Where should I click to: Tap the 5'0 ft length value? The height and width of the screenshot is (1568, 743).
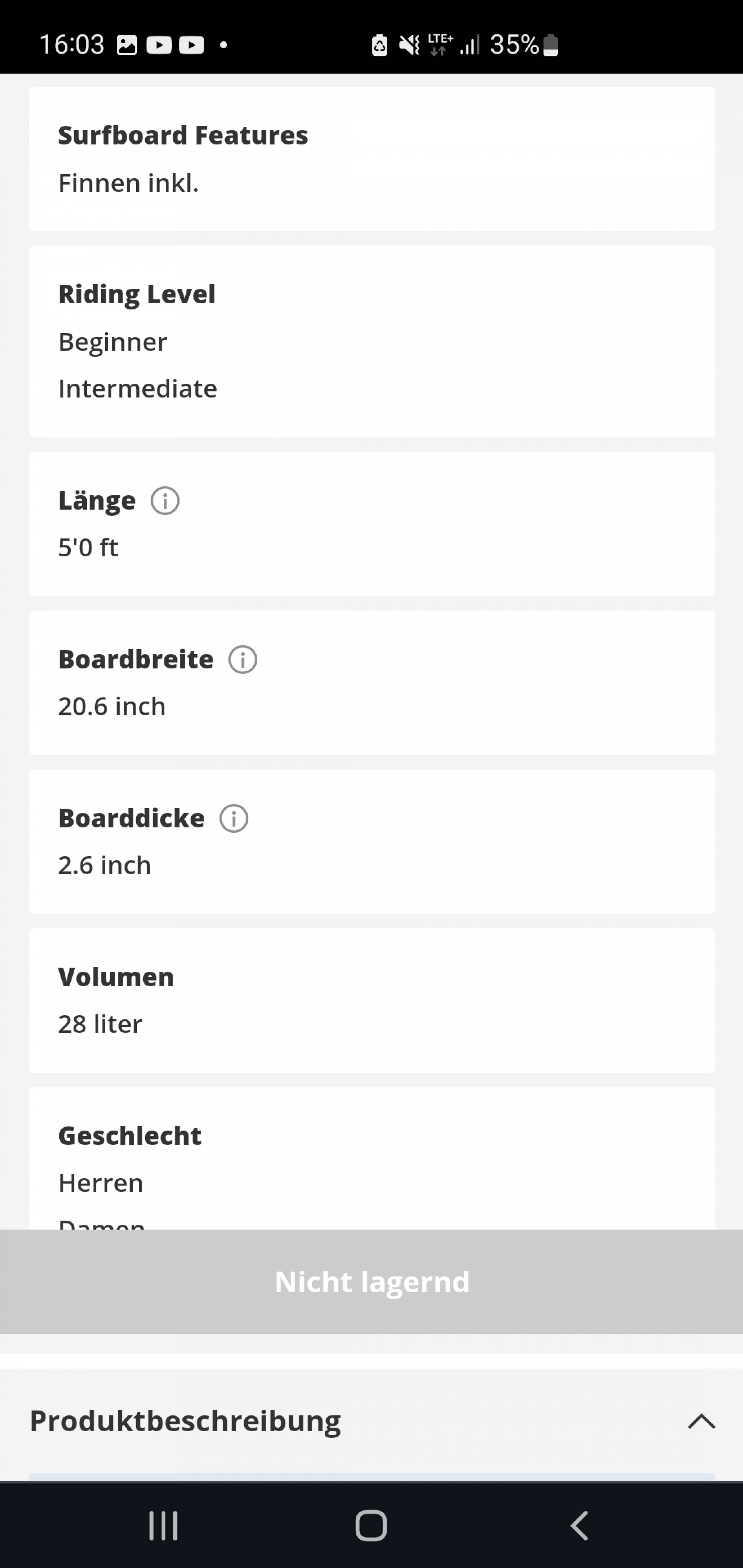(88, 548)
